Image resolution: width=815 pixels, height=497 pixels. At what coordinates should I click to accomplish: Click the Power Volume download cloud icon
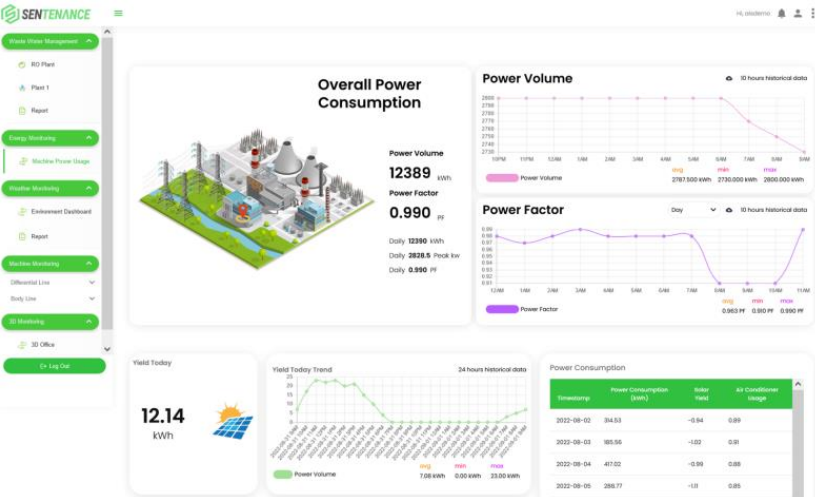coord(729,78)
